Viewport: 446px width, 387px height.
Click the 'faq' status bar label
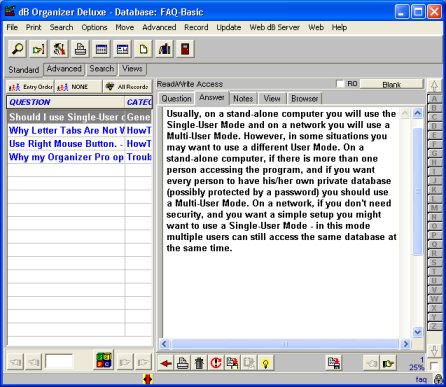coord(421,379)
